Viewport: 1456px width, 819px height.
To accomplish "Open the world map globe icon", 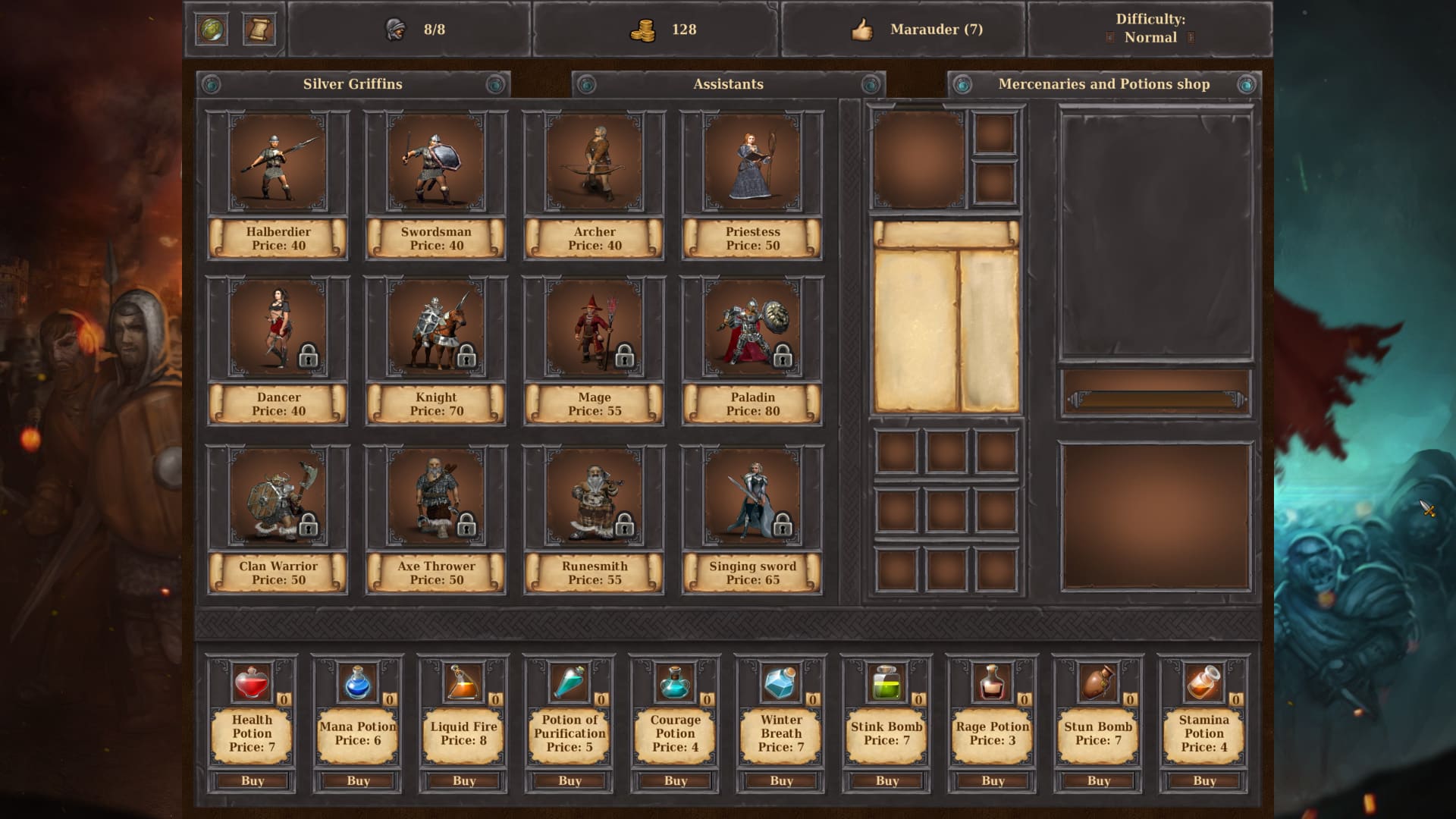I will point(212,30).
